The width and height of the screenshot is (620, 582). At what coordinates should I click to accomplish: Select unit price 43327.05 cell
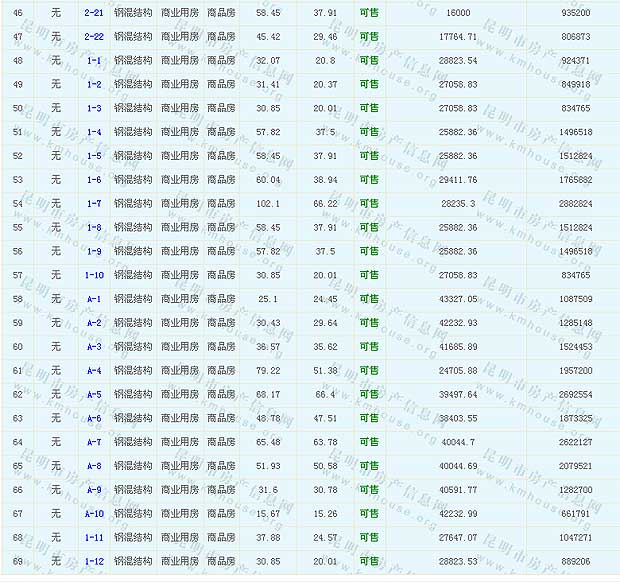click(x=460, y=299)
